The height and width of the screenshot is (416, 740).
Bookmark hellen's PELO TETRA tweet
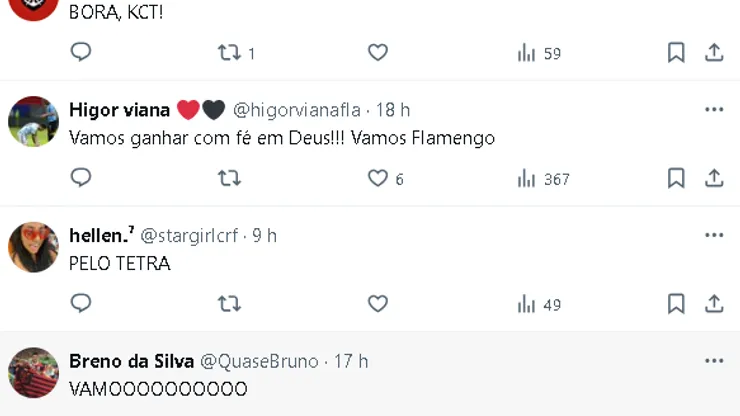pyautogui.click(x=676, y=303)
